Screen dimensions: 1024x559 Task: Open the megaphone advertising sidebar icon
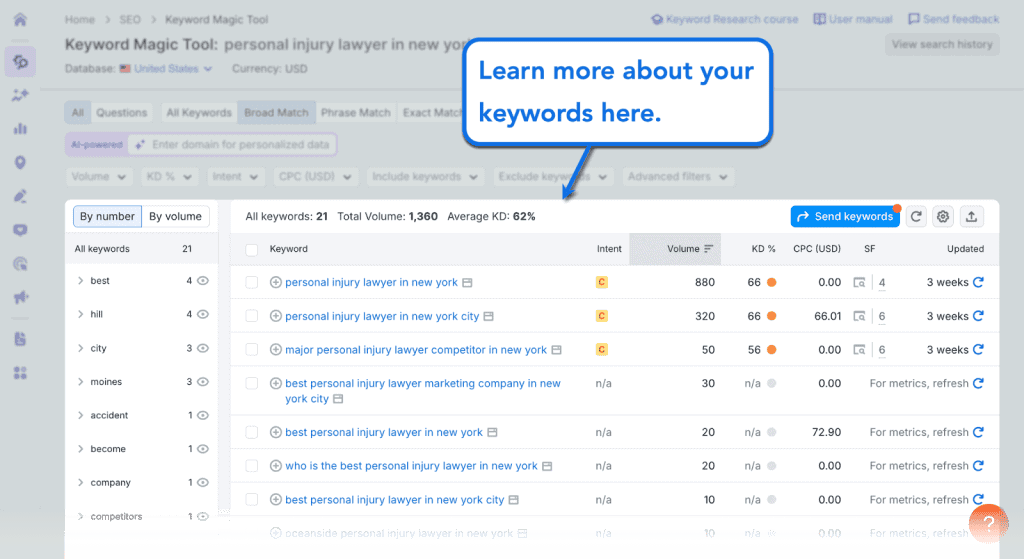(x=20, y=297)
